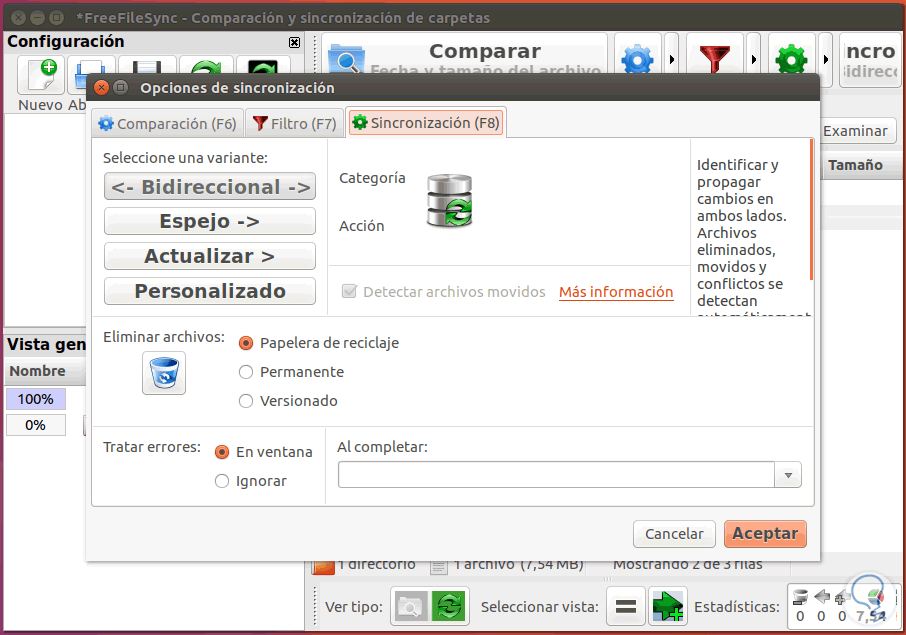The image size is (906, 635).
Task: Open comparison settings blue gear icon
Action: [637, 59]
